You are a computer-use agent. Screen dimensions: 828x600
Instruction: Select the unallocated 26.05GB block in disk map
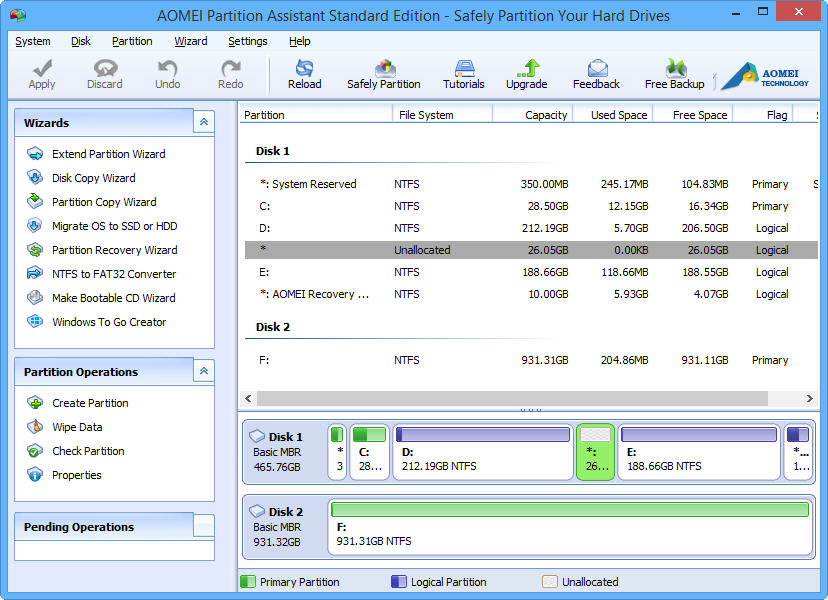[x=594, y=452]
